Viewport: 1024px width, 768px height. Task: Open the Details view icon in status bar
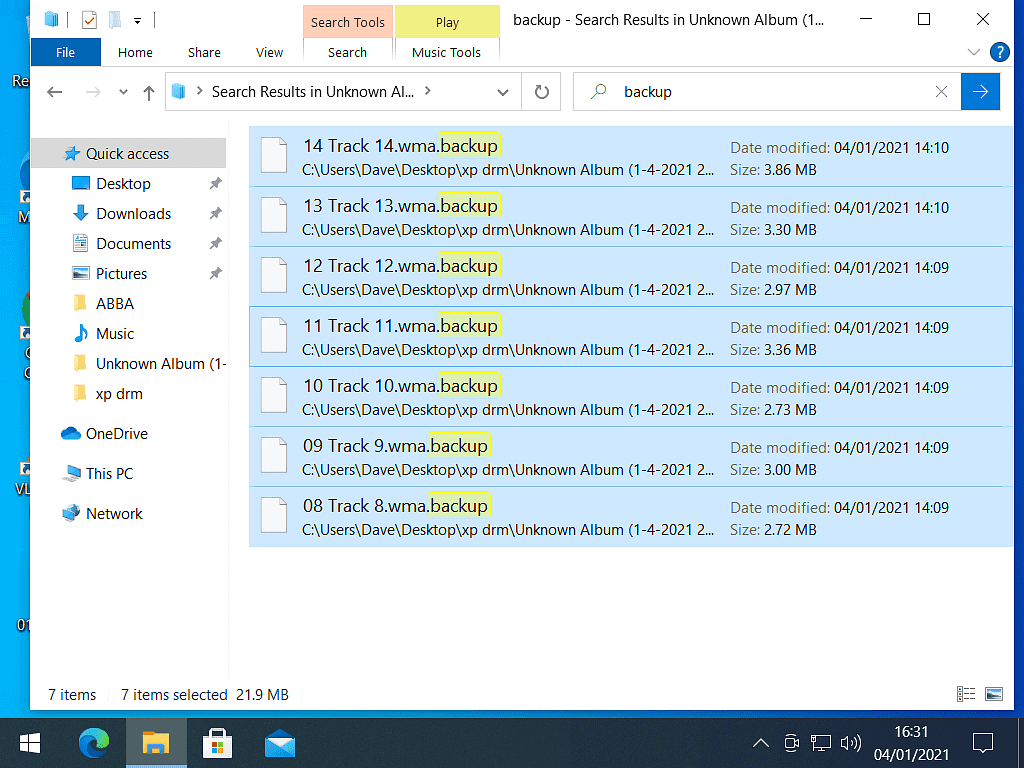pyautogui.click(x=966, y=693)
